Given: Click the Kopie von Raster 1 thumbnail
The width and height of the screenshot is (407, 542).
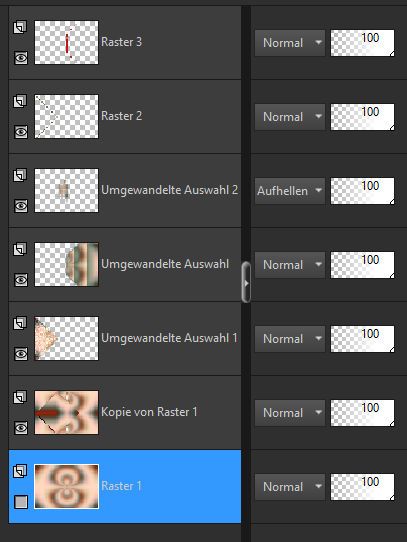Looking at the screenshot, I should [66, 412].
